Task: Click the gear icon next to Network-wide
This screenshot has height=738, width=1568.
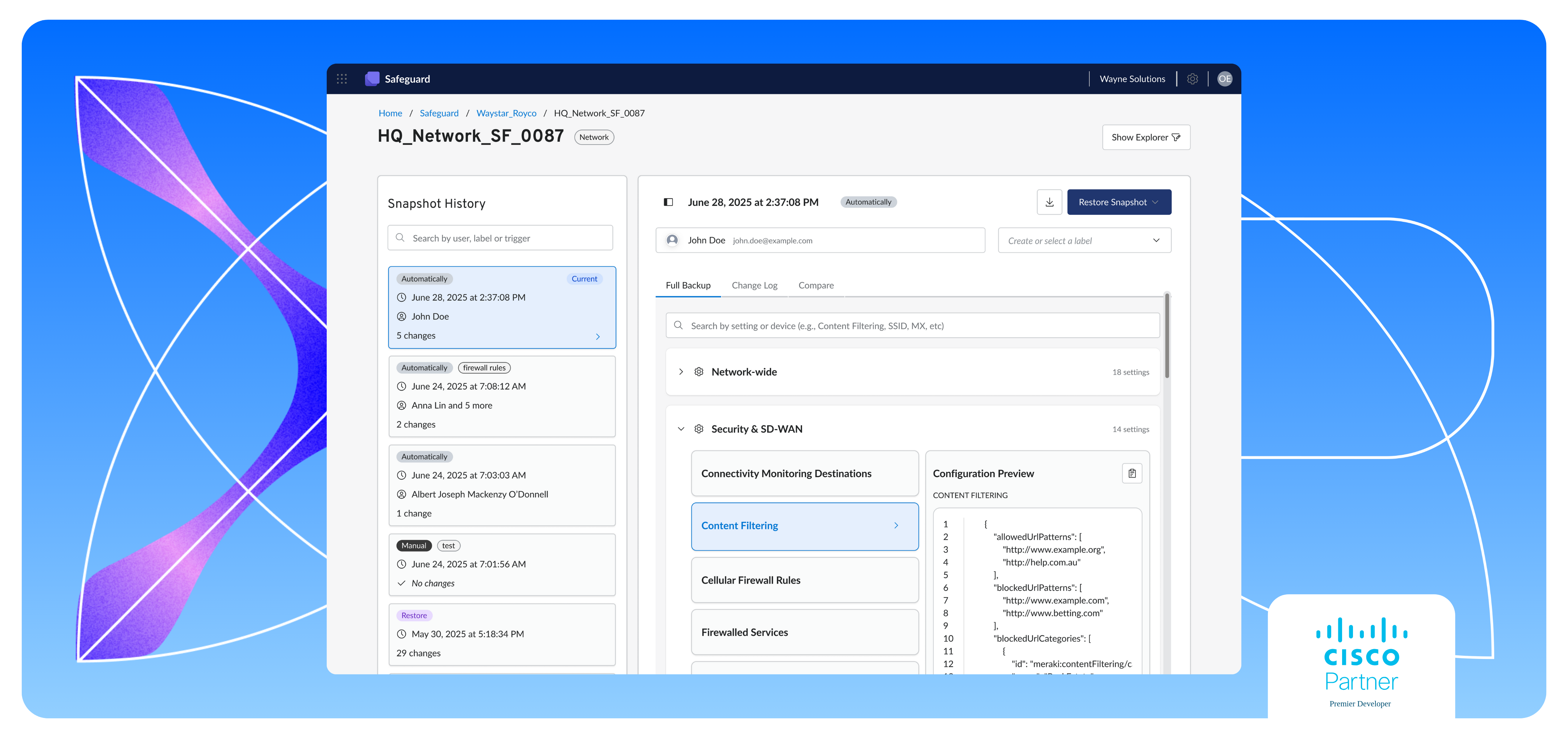Action: 698,371
